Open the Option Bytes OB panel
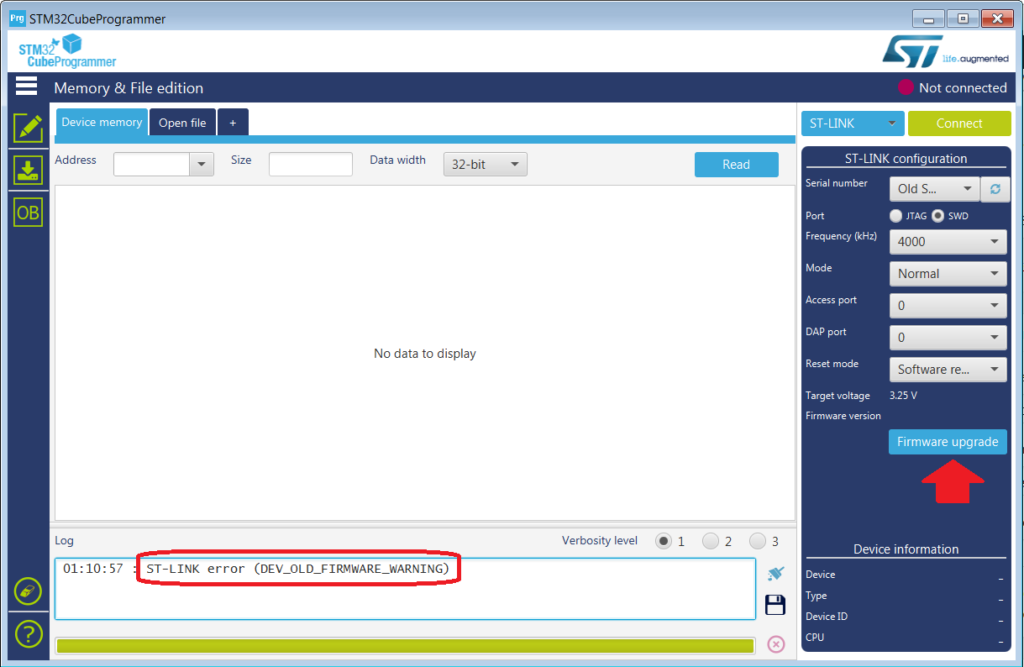The width and height of the screenshot is (1024, 667). pos(28,213)
